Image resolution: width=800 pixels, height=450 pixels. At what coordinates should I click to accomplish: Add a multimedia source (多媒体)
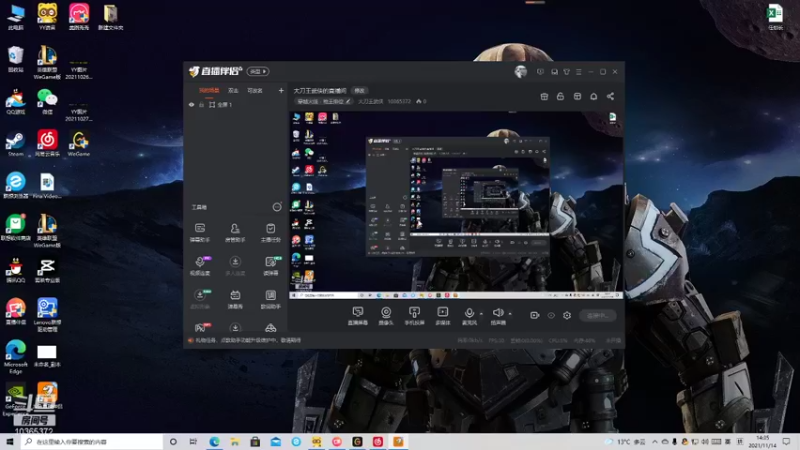(x=442, y=315)
